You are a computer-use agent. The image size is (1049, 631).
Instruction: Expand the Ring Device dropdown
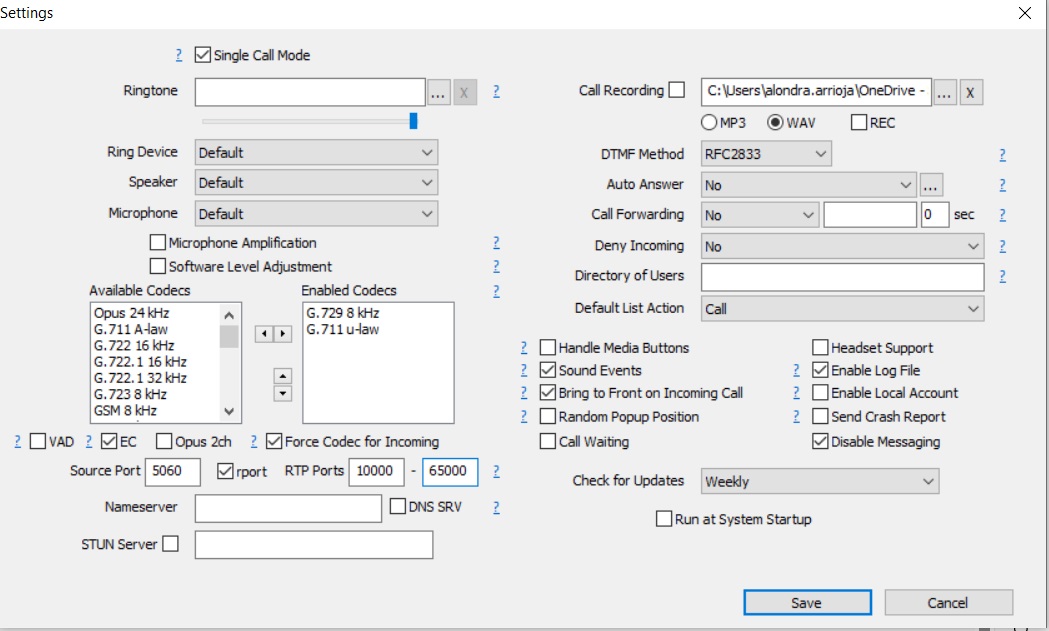tap(316, 153)
